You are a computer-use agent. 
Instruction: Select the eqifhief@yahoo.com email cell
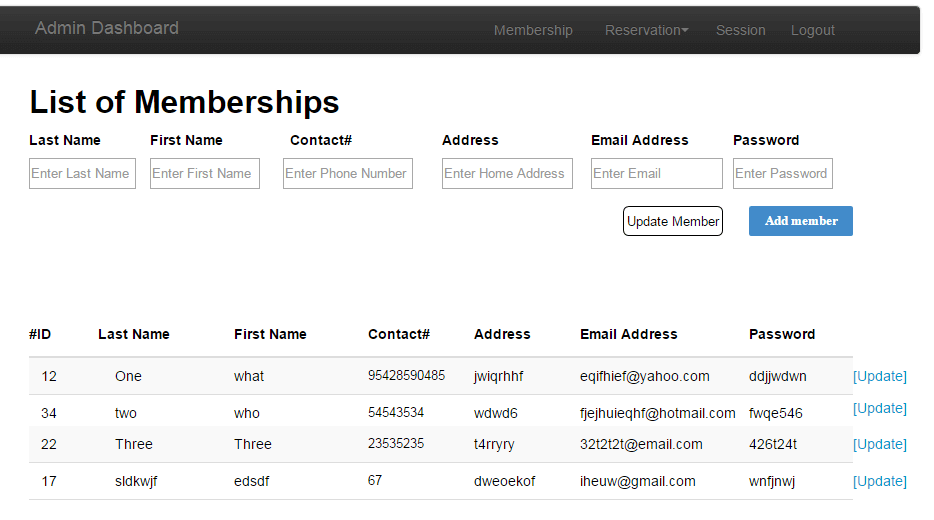pos(645,376)
